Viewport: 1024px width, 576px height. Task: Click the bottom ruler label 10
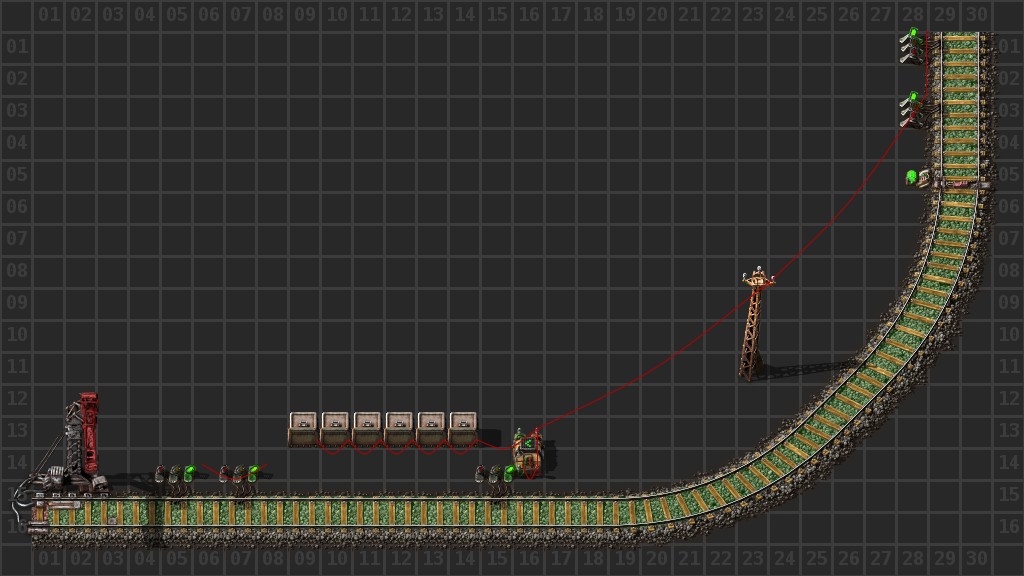[337, 558]
